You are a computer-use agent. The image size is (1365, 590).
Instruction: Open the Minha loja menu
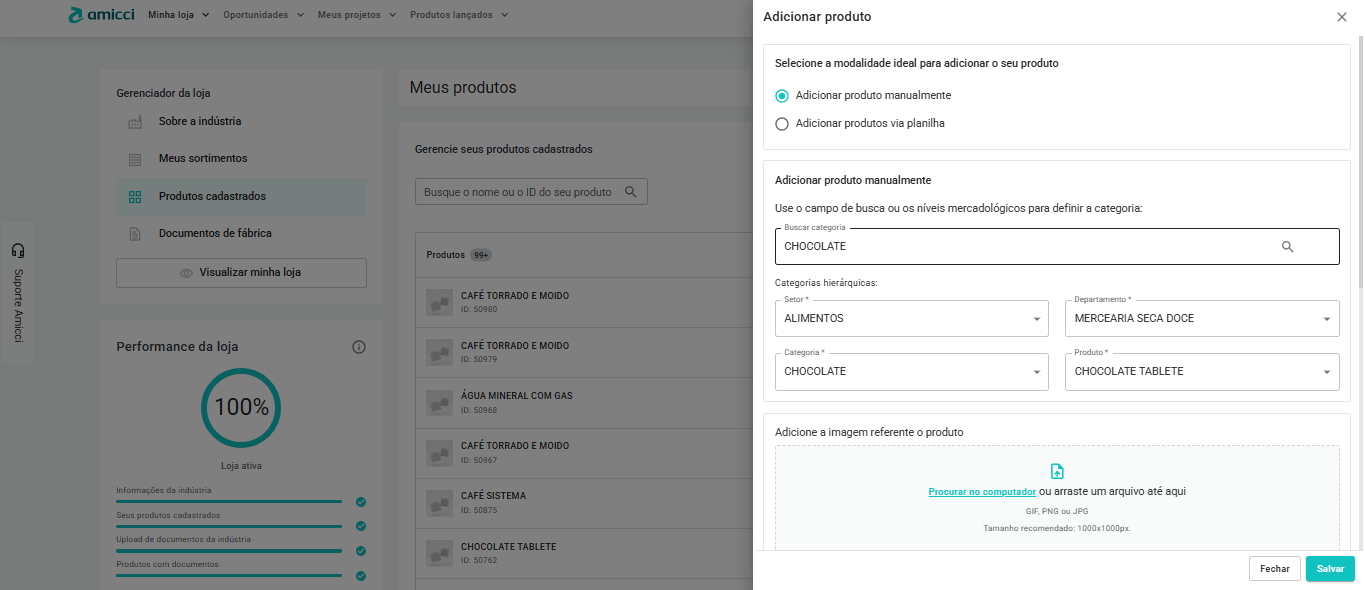(178, 15)
